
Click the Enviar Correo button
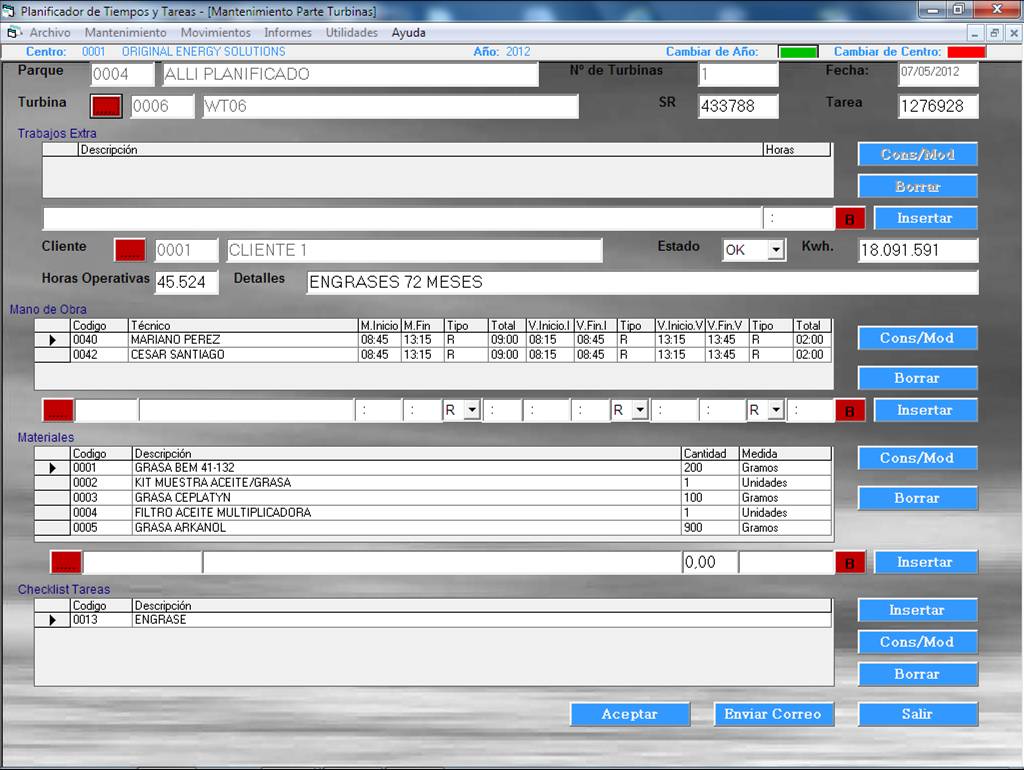pos(773,714)
